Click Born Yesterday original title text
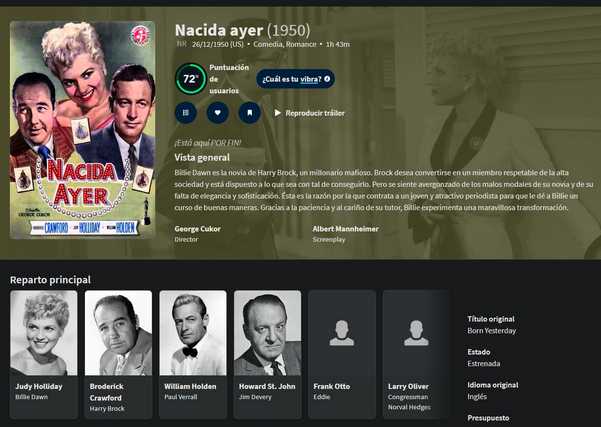Viewport: 601px width, 427px height. 492,330
